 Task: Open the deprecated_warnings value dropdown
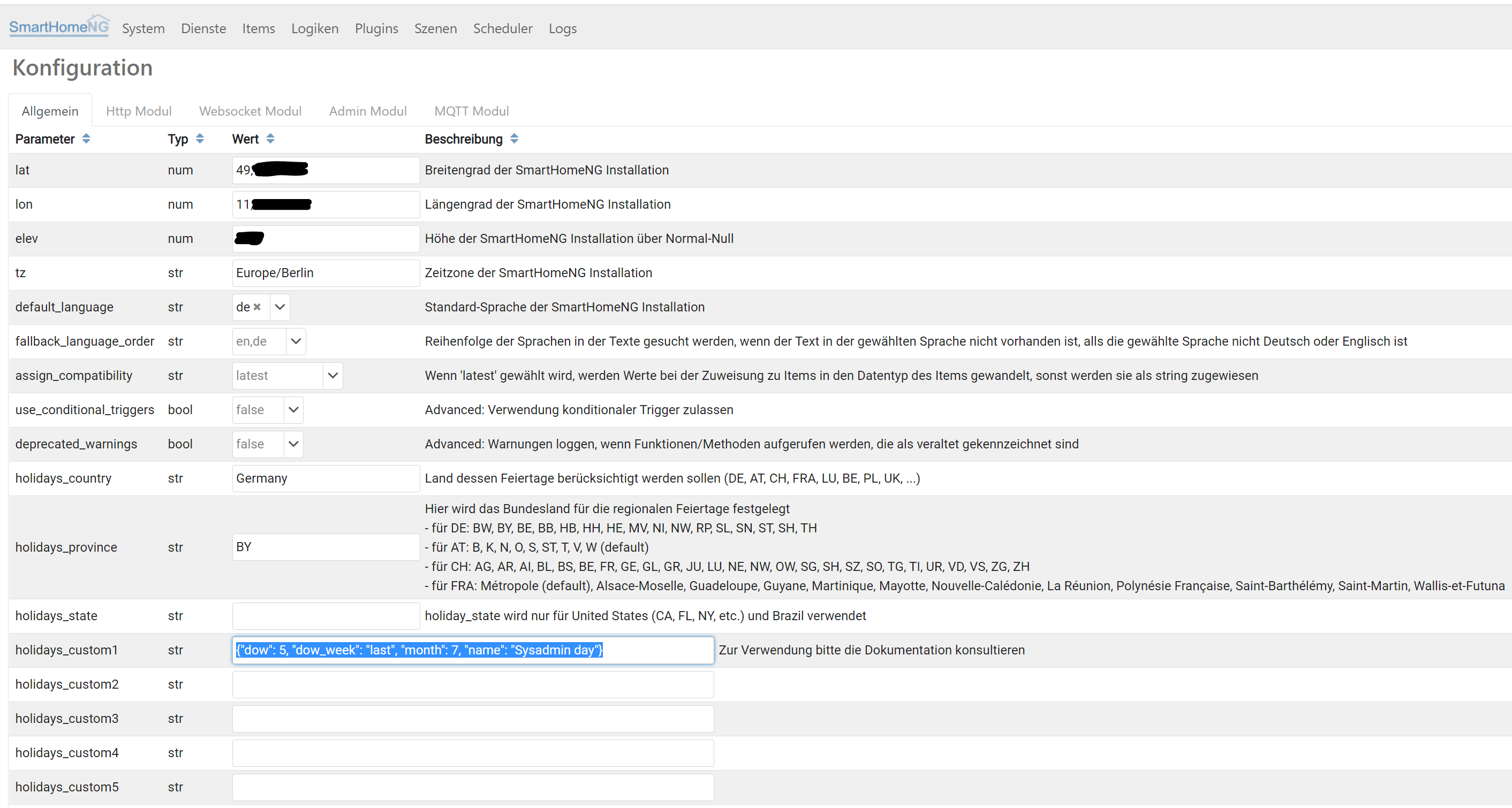point(293,444)
